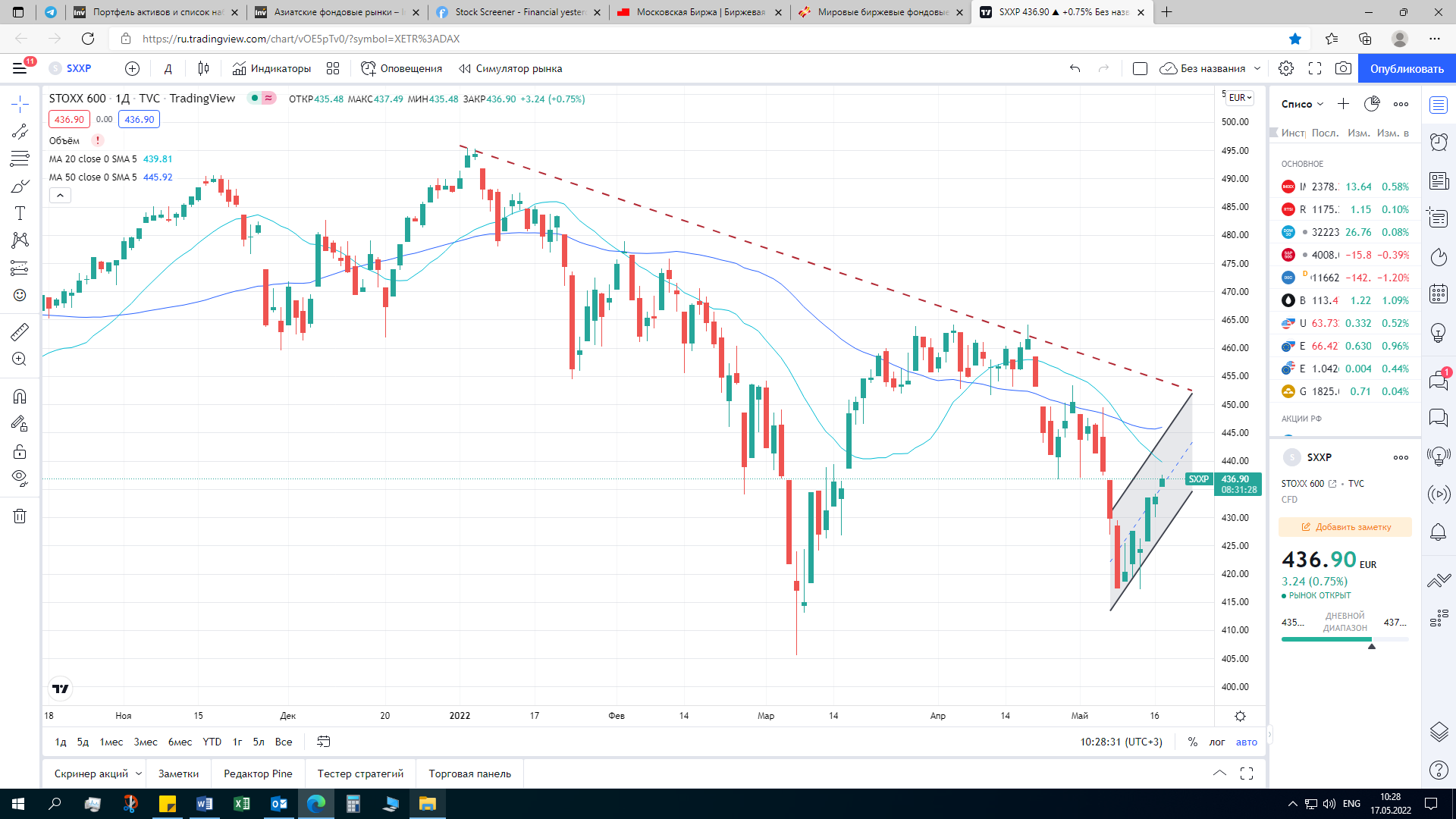This screenshot has width=1456, height=819.
Task: Select the brush drawing tool
Action: tap(20, 186)
